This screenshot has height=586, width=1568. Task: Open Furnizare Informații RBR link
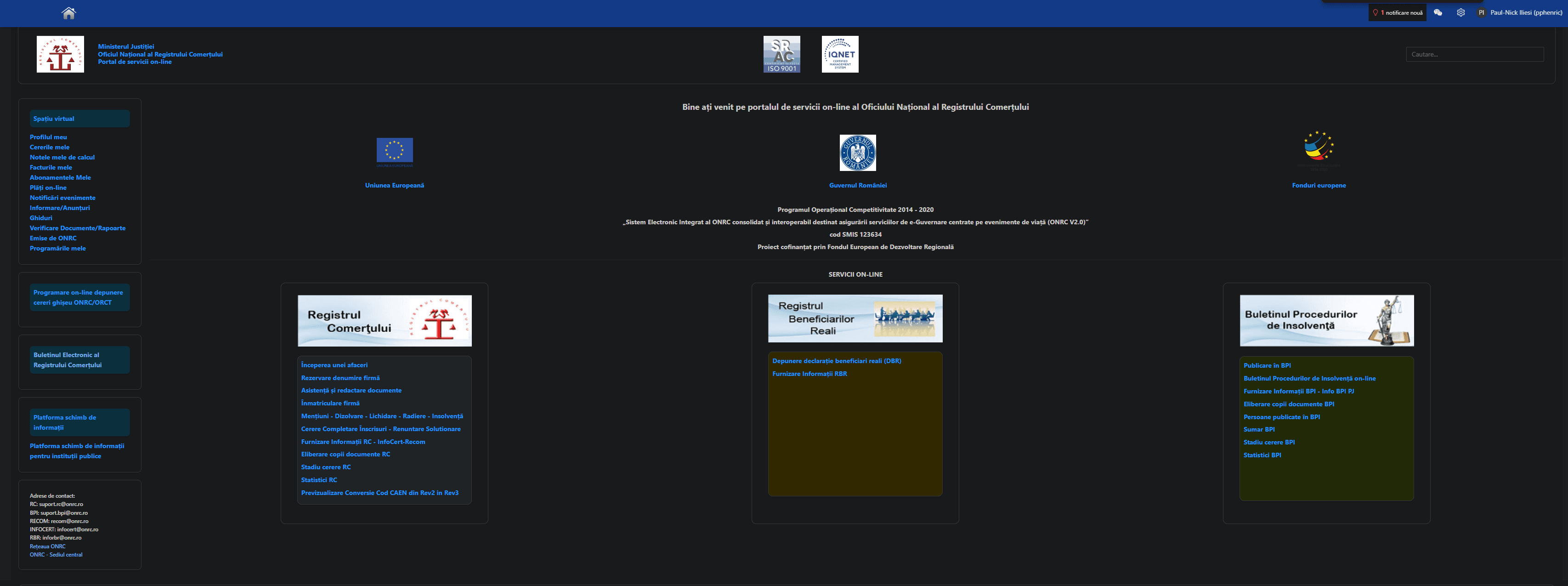809,374
